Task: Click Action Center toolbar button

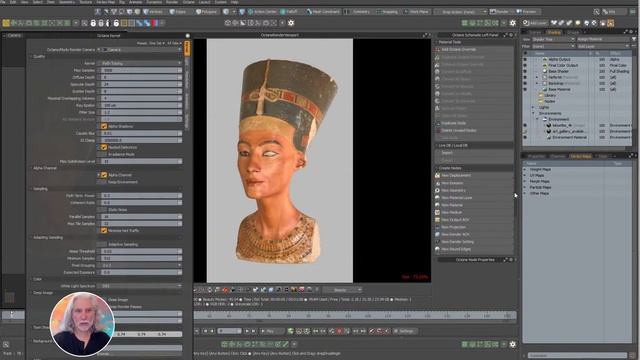Action: [x=262, y=12]
